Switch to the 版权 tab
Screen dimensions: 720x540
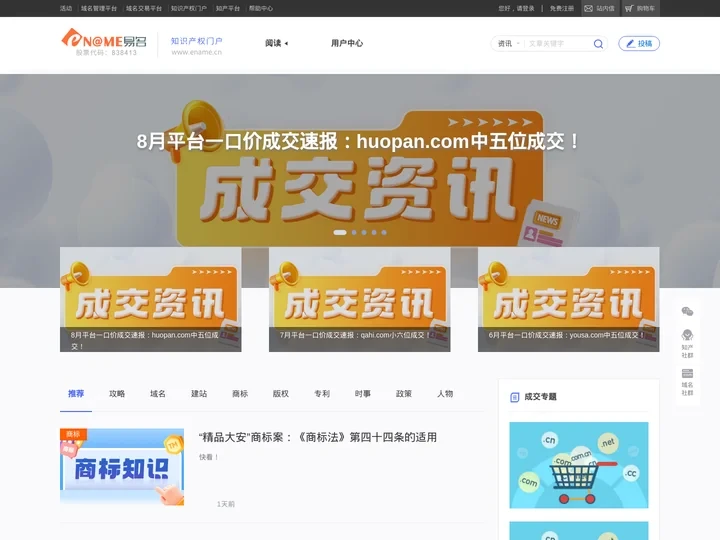(x=281, y=394)
